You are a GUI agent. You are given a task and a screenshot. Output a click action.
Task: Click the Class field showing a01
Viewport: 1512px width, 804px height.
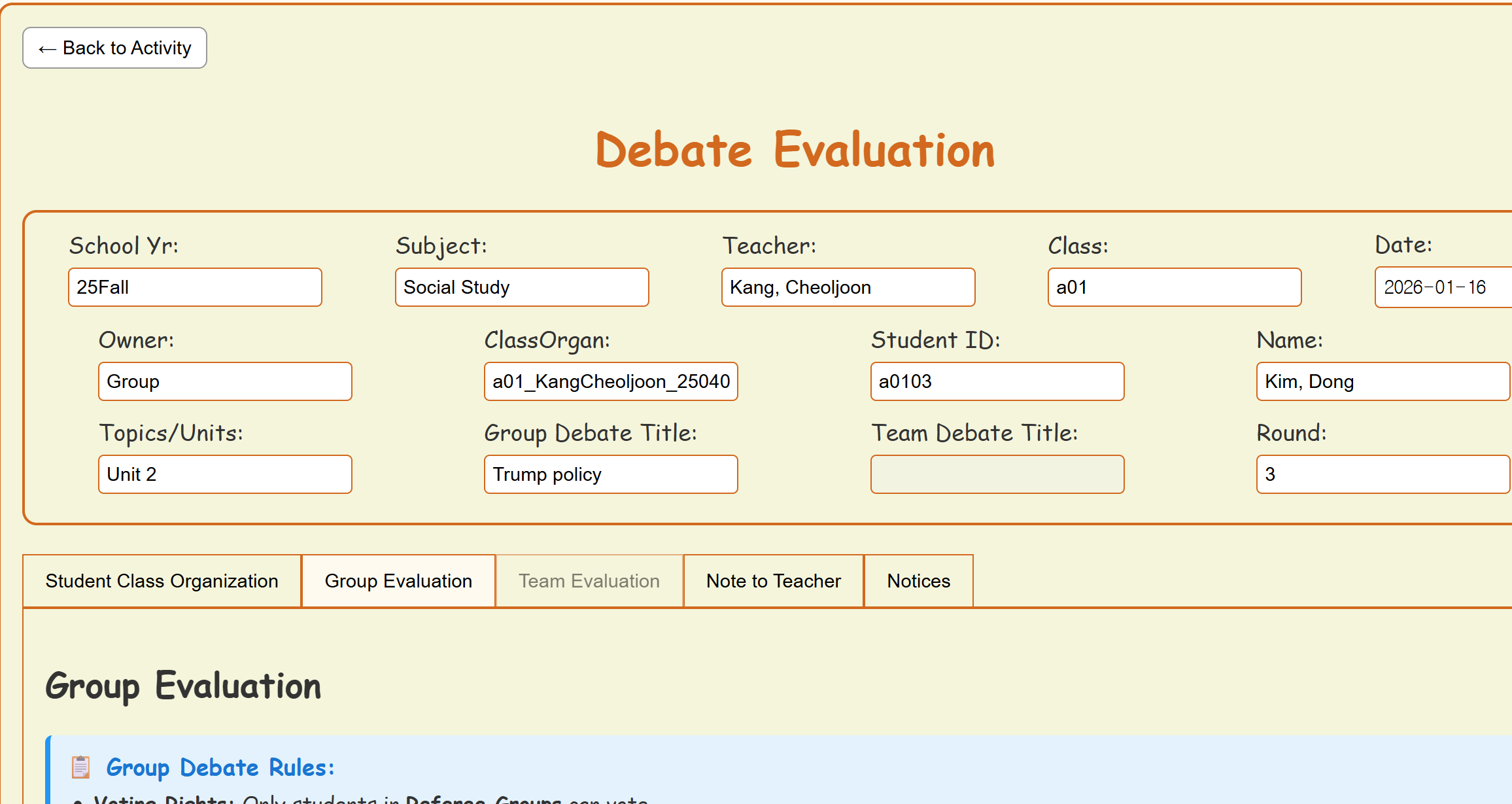pos(1175,287)
